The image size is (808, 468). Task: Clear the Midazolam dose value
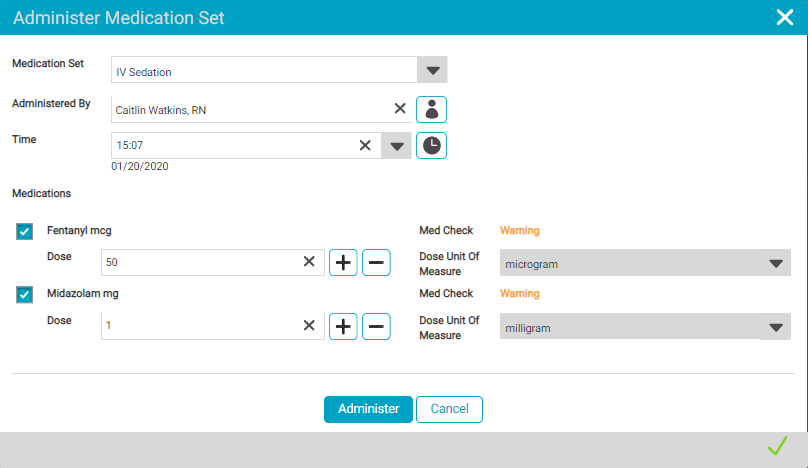click(309, 326)
